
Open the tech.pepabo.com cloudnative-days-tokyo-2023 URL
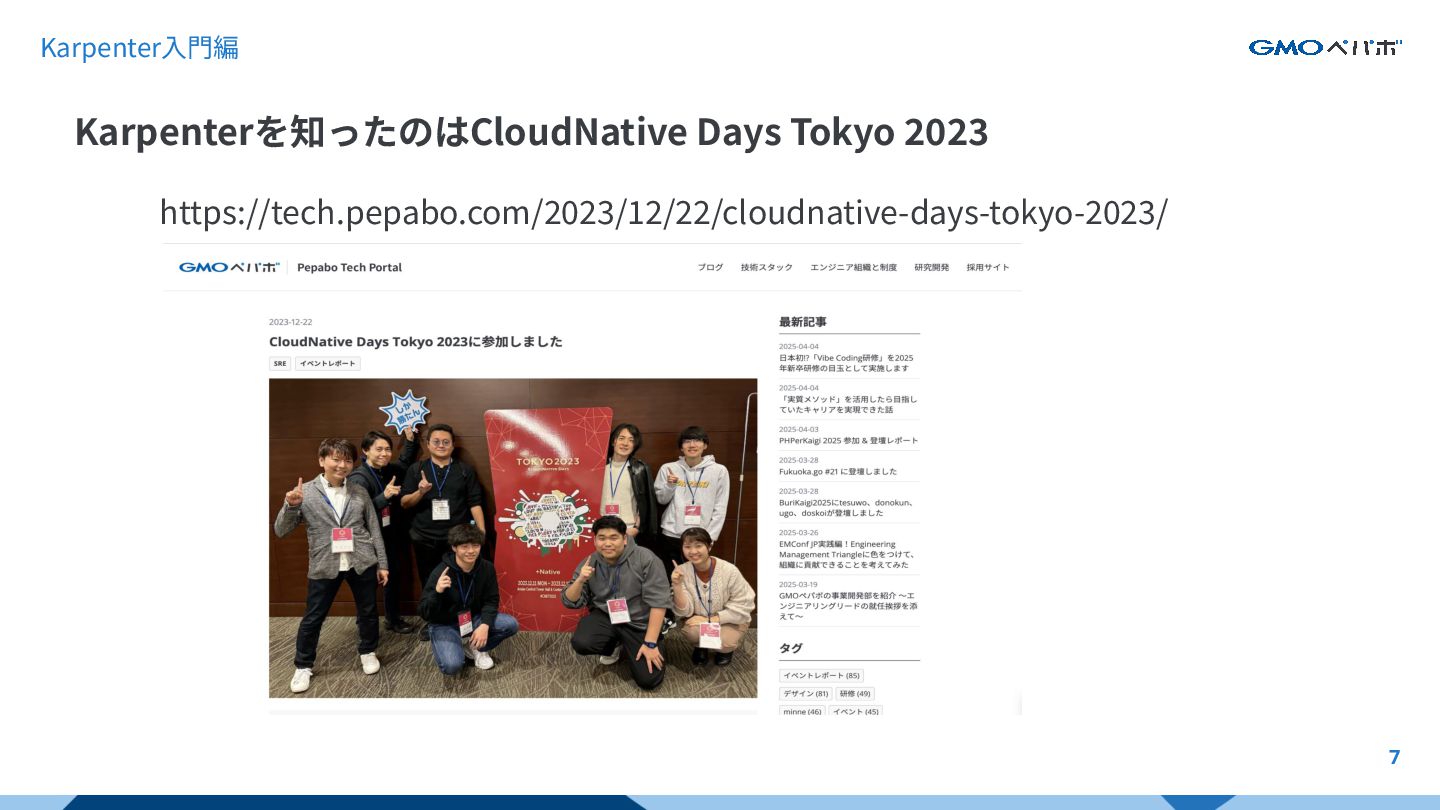[663, 212]
